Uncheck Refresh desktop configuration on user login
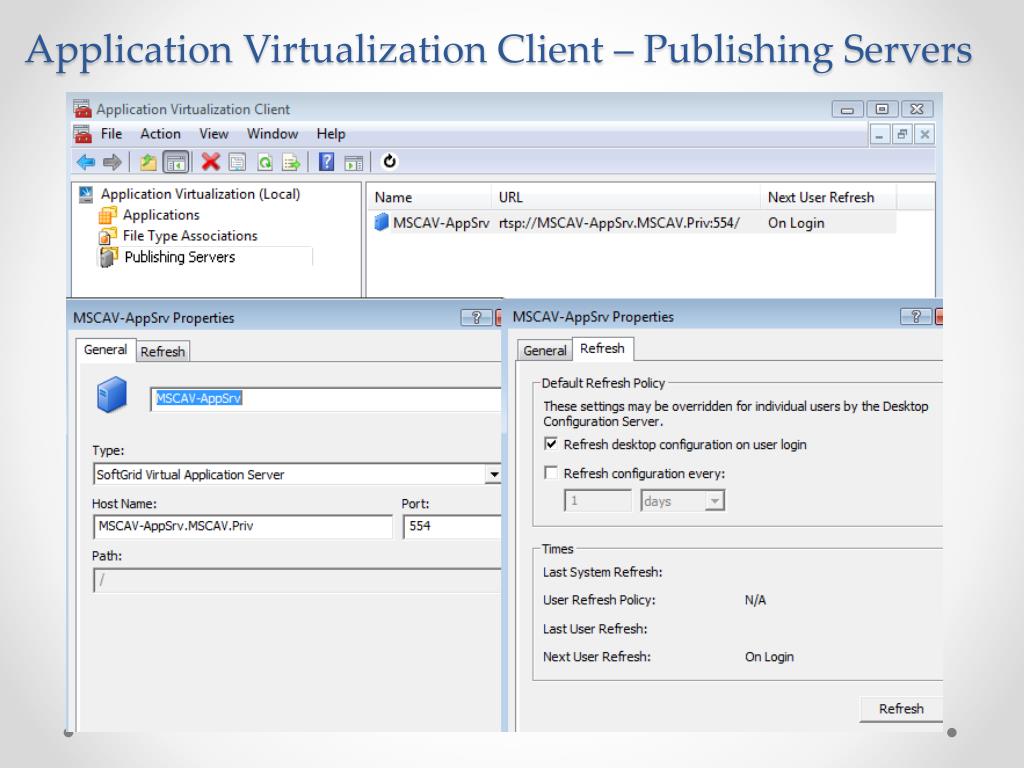Screen dimensions: 1024x768 [551, 444]
